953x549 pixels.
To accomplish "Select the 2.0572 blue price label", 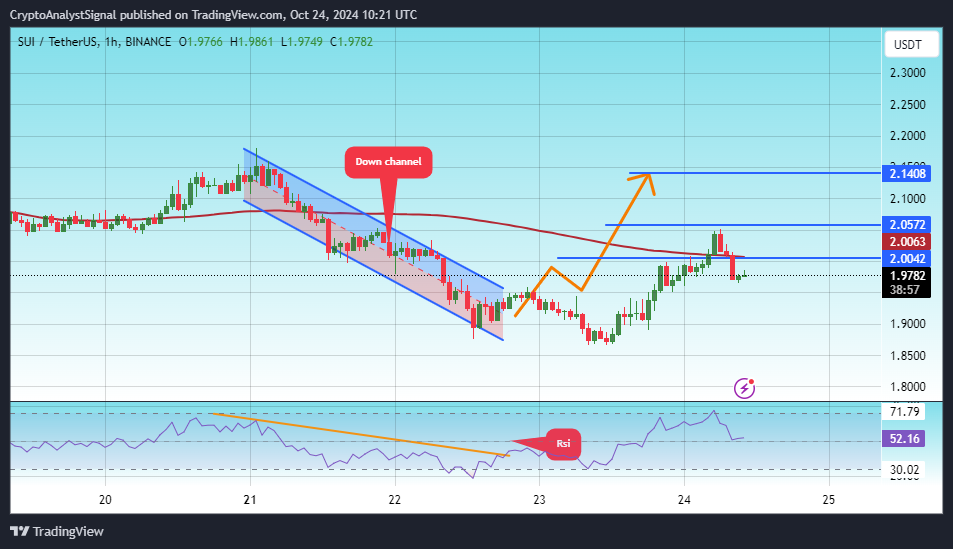I will [x=907, y=225].
